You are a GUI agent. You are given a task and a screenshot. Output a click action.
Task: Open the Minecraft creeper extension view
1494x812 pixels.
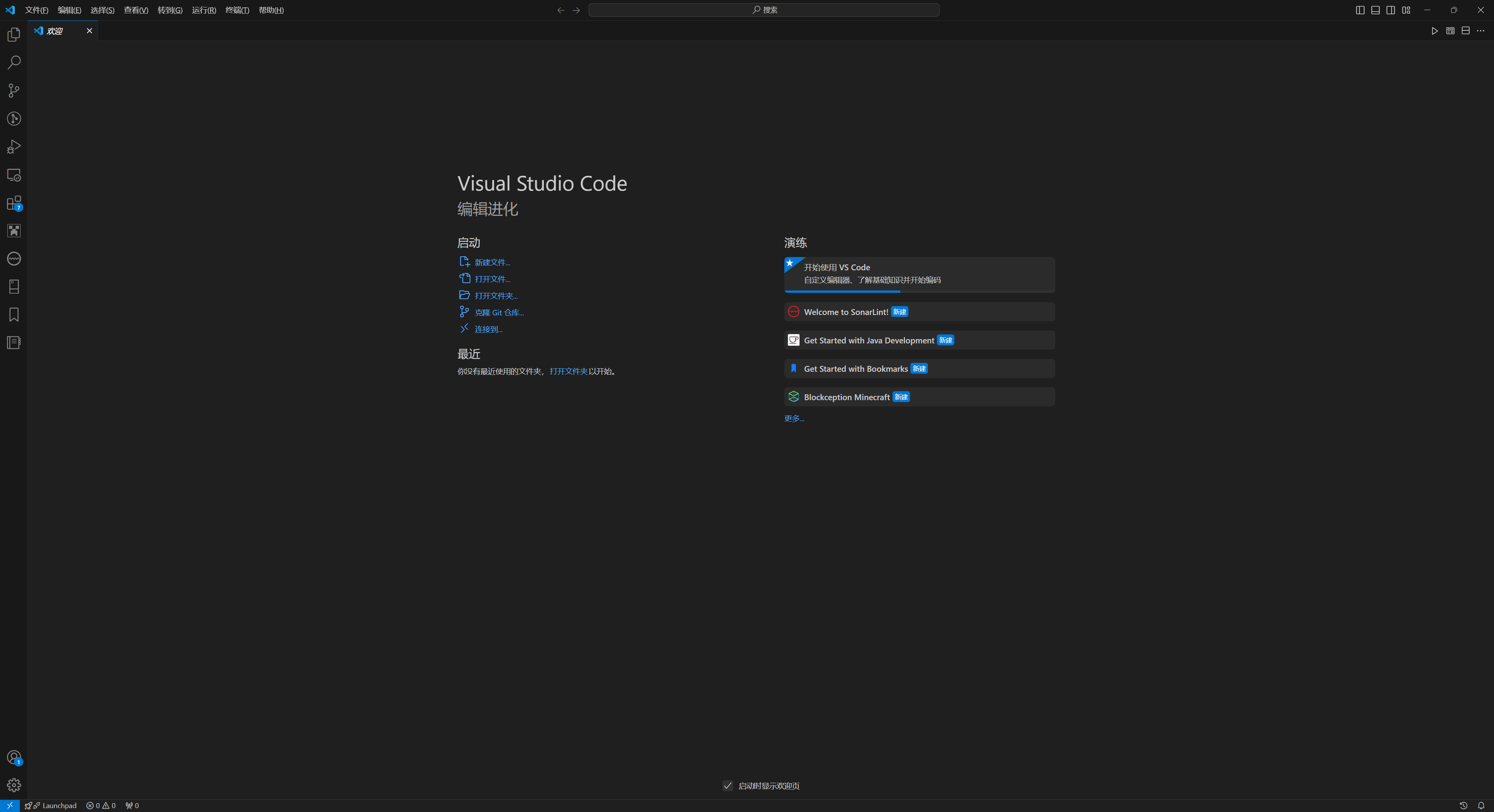[14, 231]
